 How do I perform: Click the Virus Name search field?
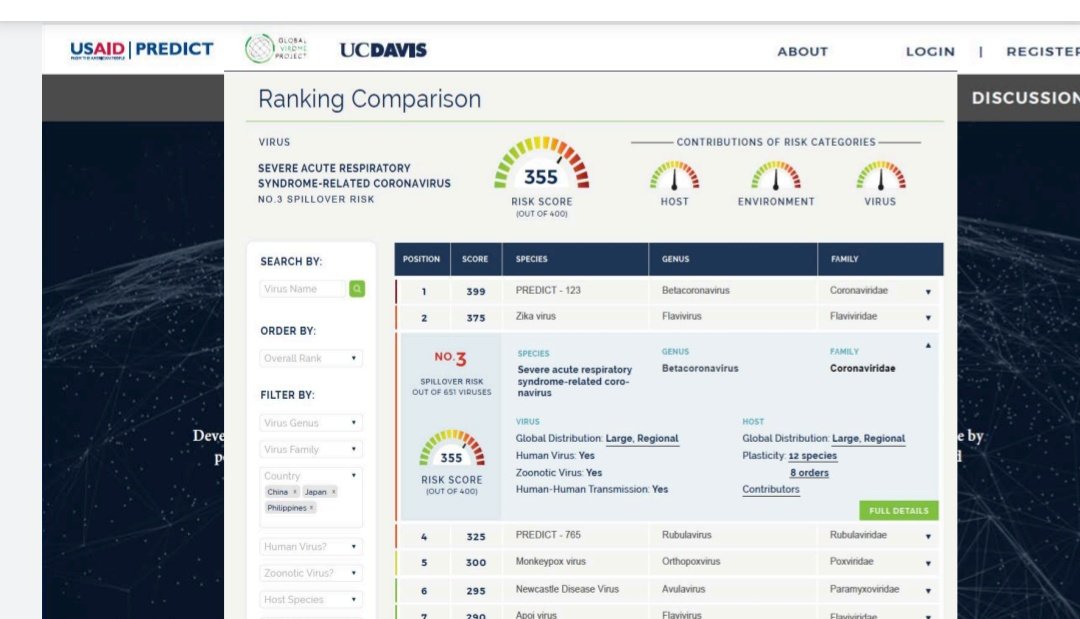click(303, 289)
